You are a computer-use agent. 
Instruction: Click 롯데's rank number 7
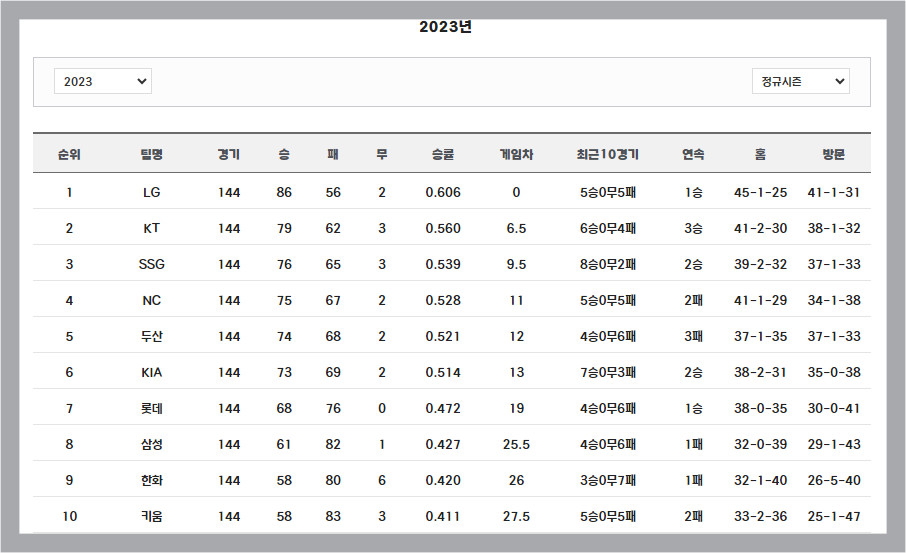point(69,409)
